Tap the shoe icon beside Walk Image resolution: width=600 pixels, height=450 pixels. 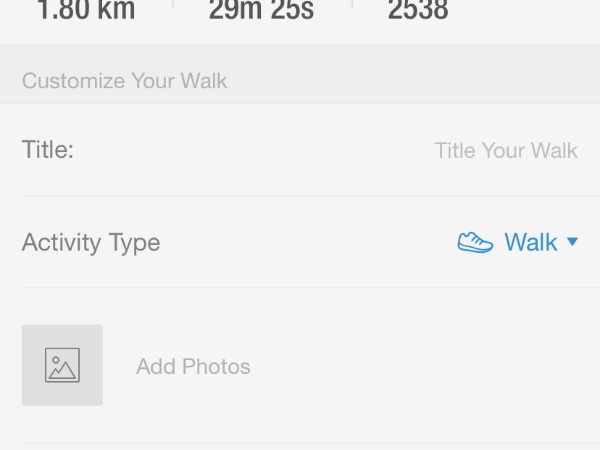pos(475,242)
